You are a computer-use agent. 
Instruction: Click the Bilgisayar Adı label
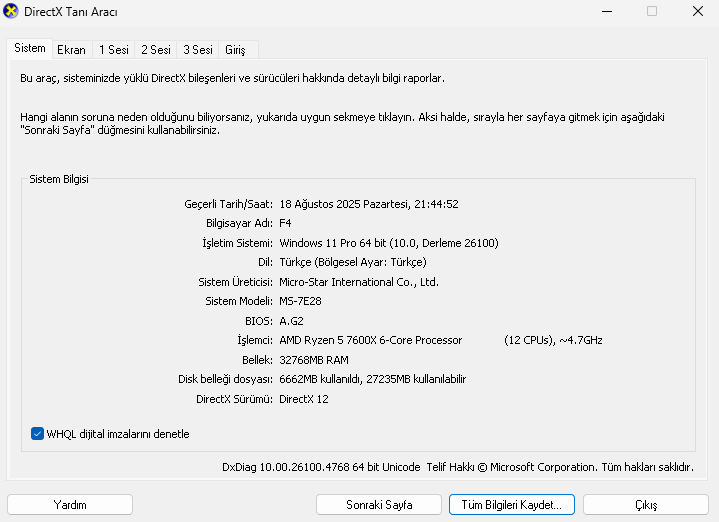239,223
